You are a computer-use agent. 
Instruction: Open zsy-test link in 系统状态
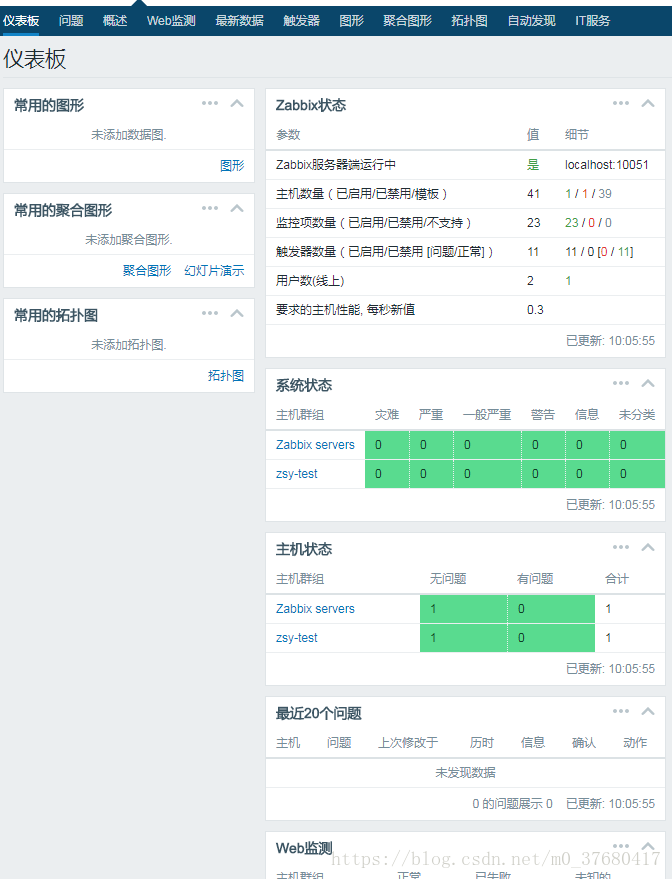(296, 474)
